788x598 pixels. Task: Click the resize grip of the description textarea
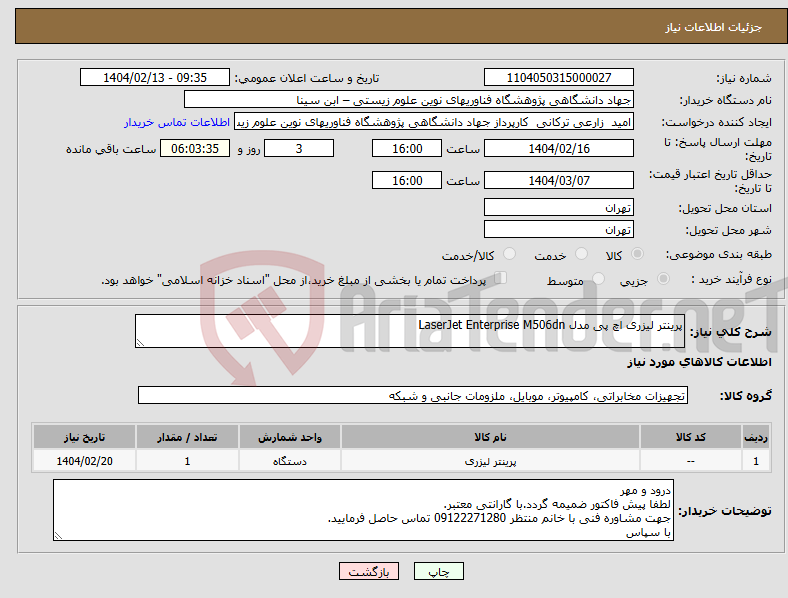pyautogui.click(x=140, y=343)
